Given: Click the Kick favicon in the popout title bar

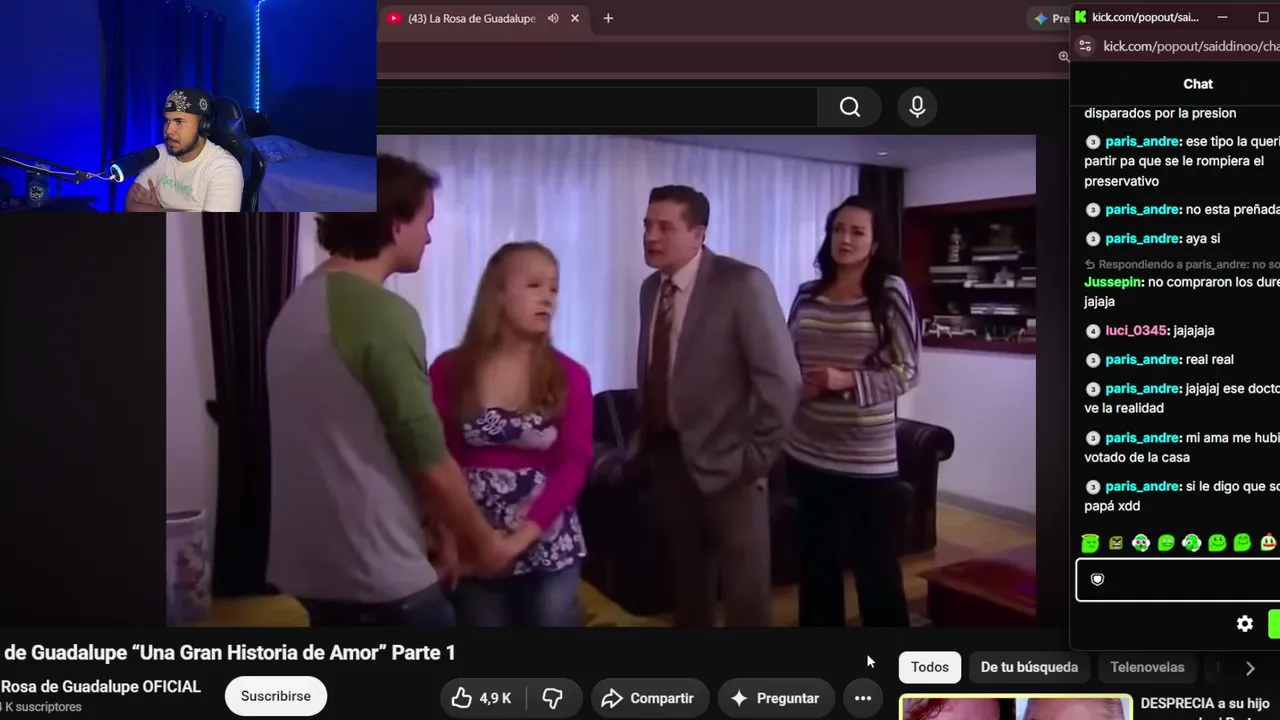Looking at the screenshot, I should pos(1081,17).
